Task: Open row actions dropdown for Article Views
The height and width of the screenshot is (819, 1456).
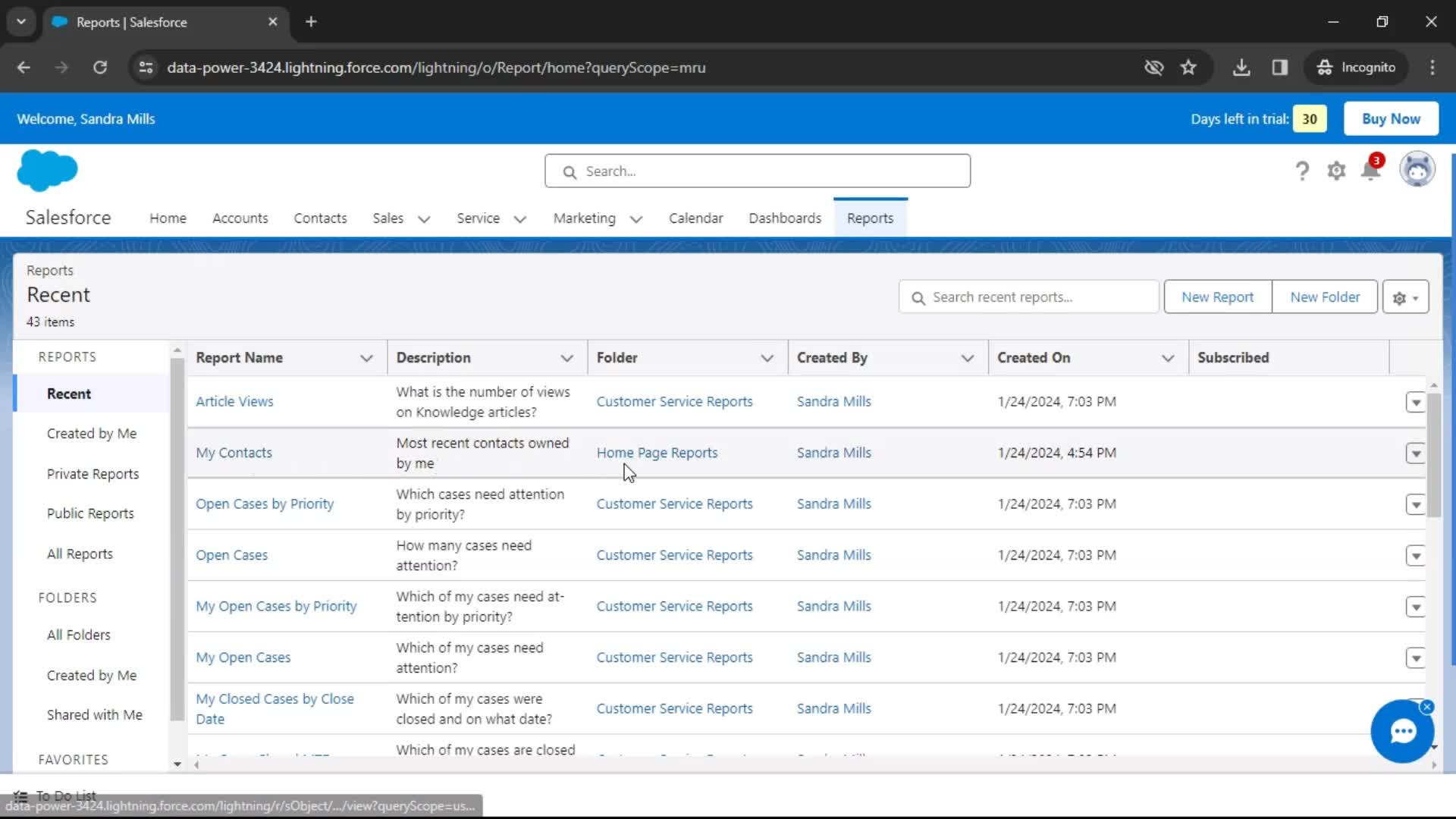Action: 1415,402
